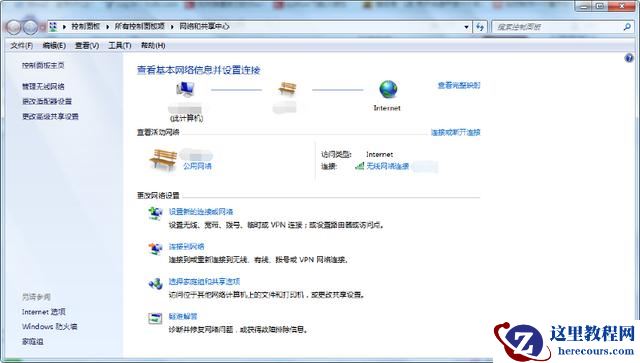Viewport: 640px width, 363px height.
Task: Open the 文件(F) menu
Action: coord(22,45)
